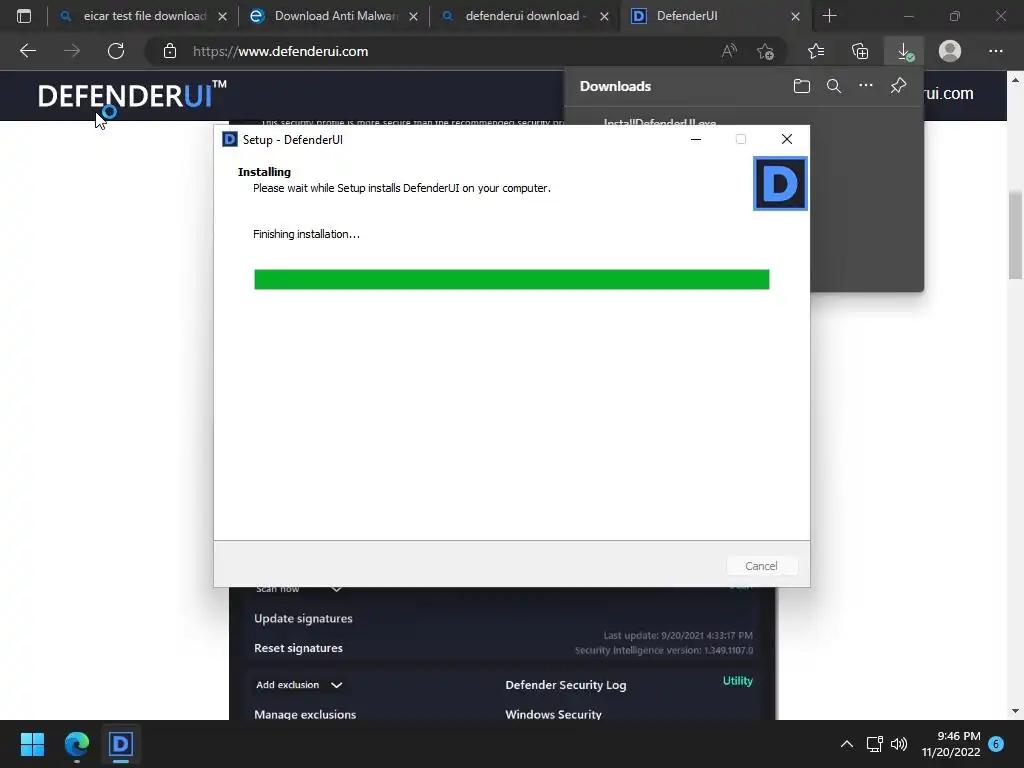The image size is (1024, 768).
Task: Close the defenderui download tab
Action: point(604,16)
